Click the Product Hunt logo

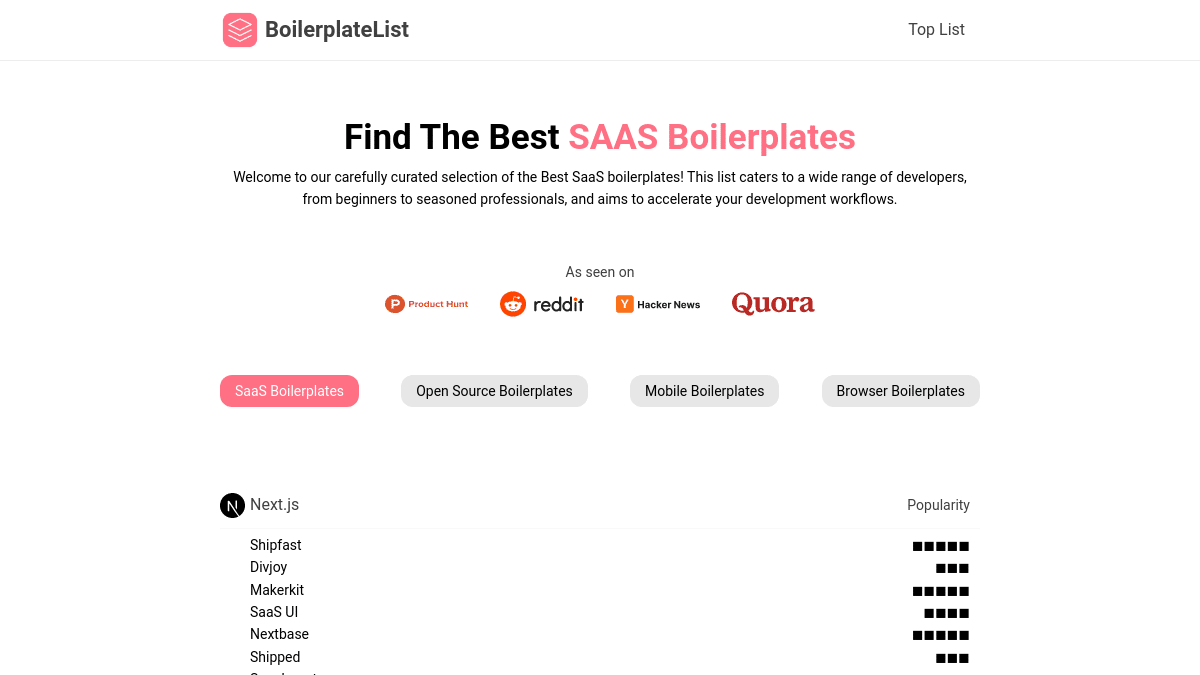pyautogui.click(x=427, y=303)
